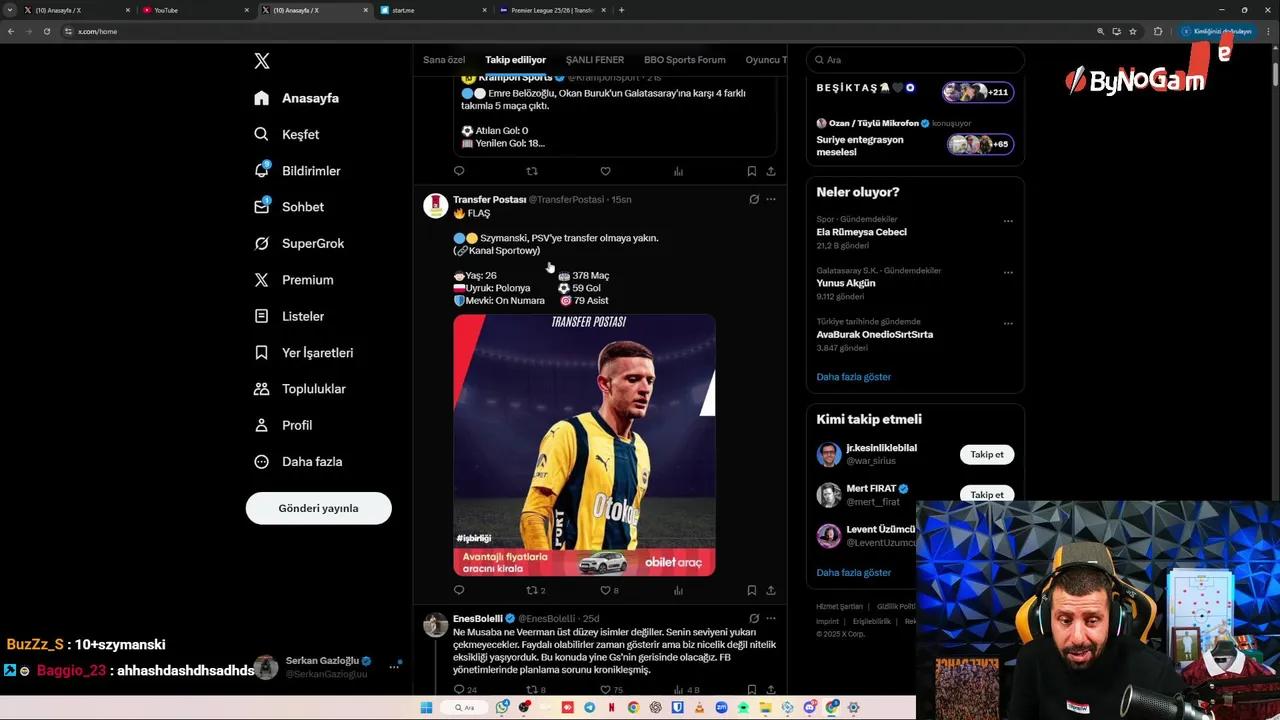Image resolution: width=1280 pixels, height=720 pixels.
Task: Open the Premium page
Action: (293, 280)
